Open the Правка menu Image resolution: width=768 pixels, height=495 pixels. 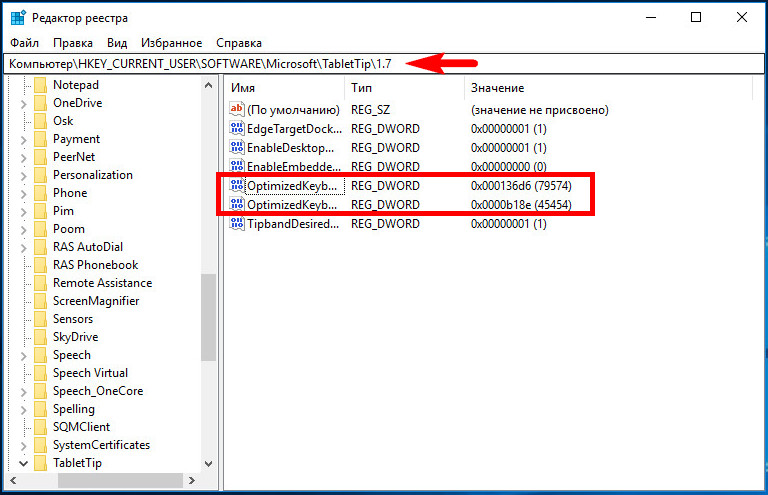pos(73,43)
